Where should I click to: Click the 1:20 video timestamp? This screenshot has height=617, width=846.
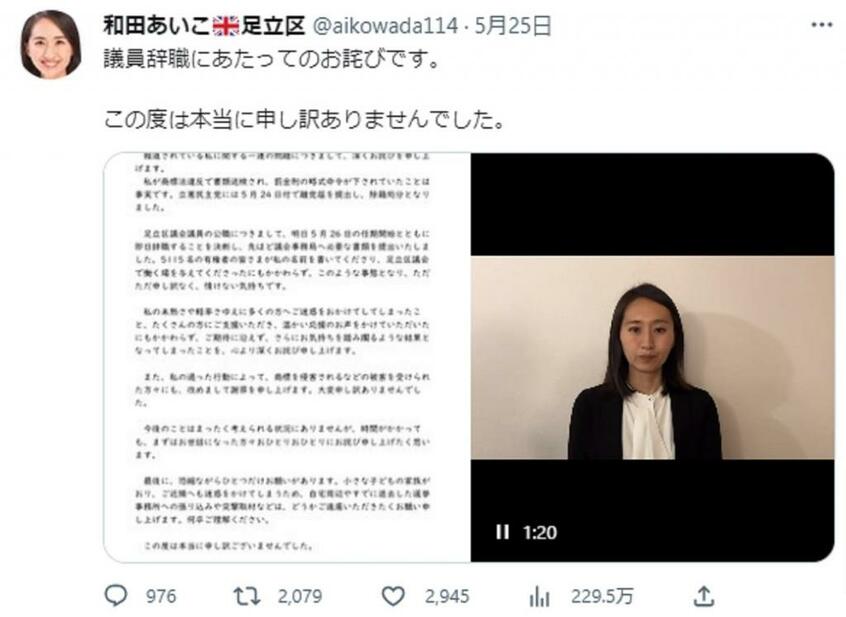540,532
